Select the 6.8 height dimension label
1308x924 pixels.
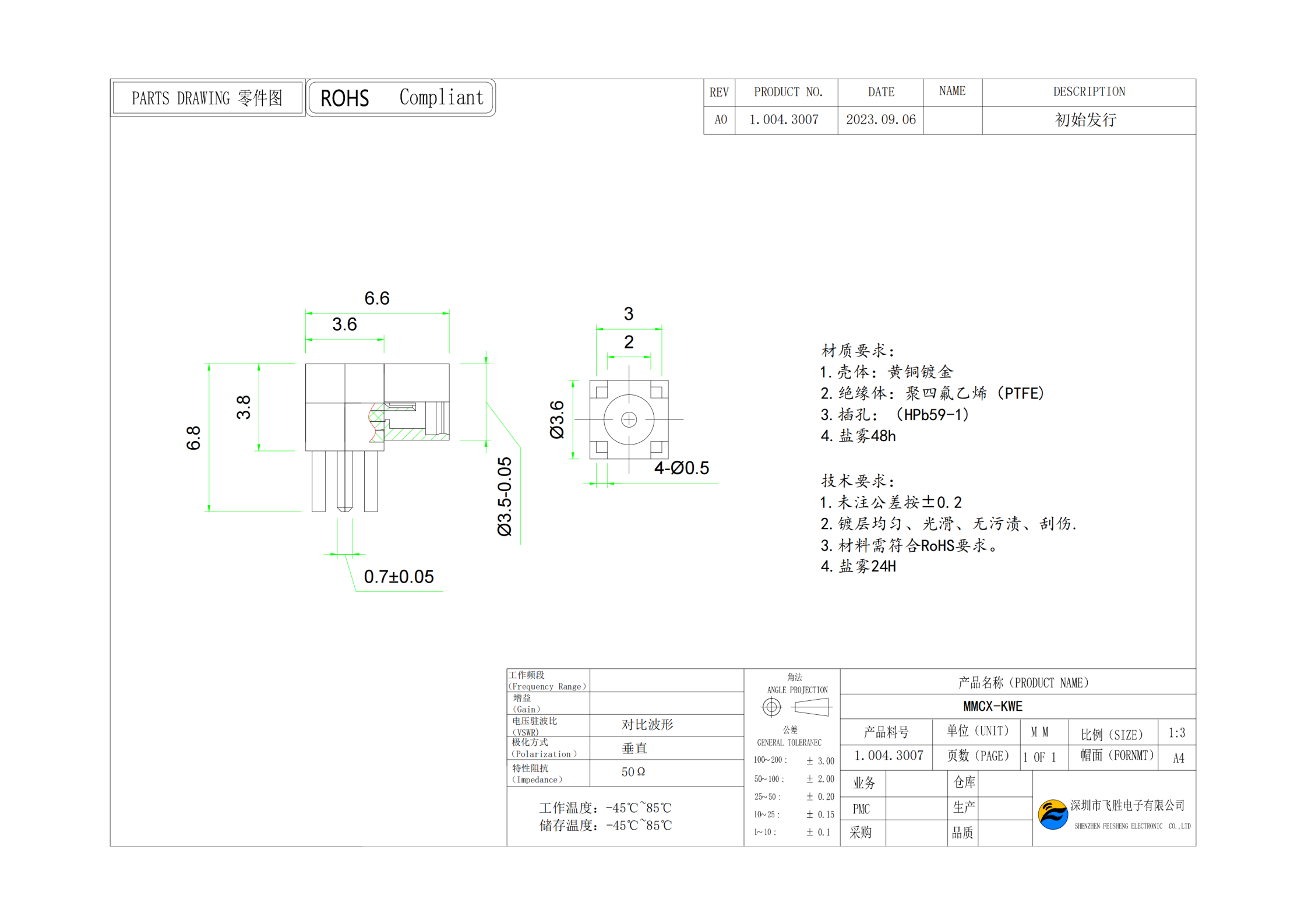193,438
